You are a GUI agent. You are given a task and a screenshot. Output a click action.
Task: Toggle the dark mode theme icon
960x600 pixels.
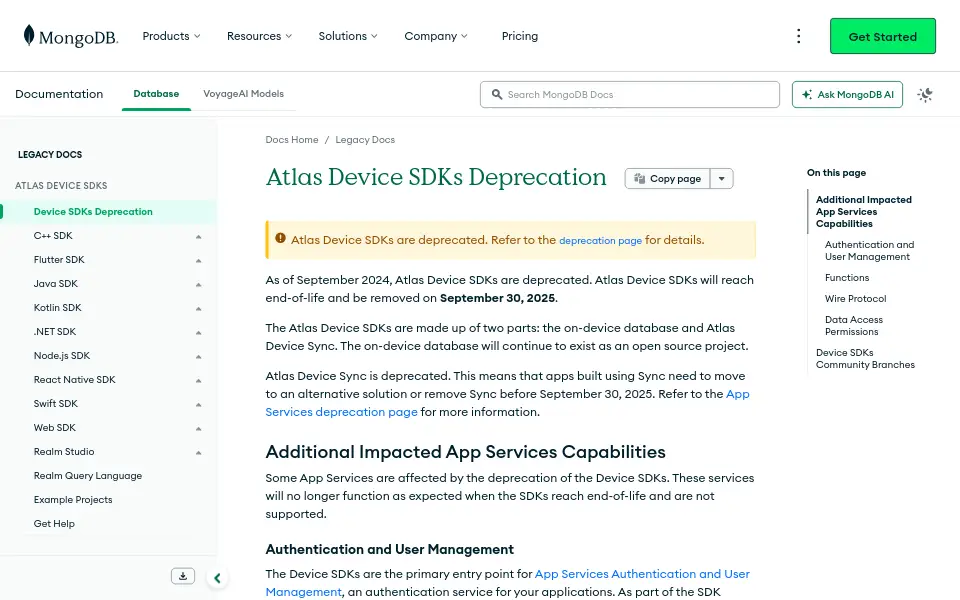tap(924, 95)
